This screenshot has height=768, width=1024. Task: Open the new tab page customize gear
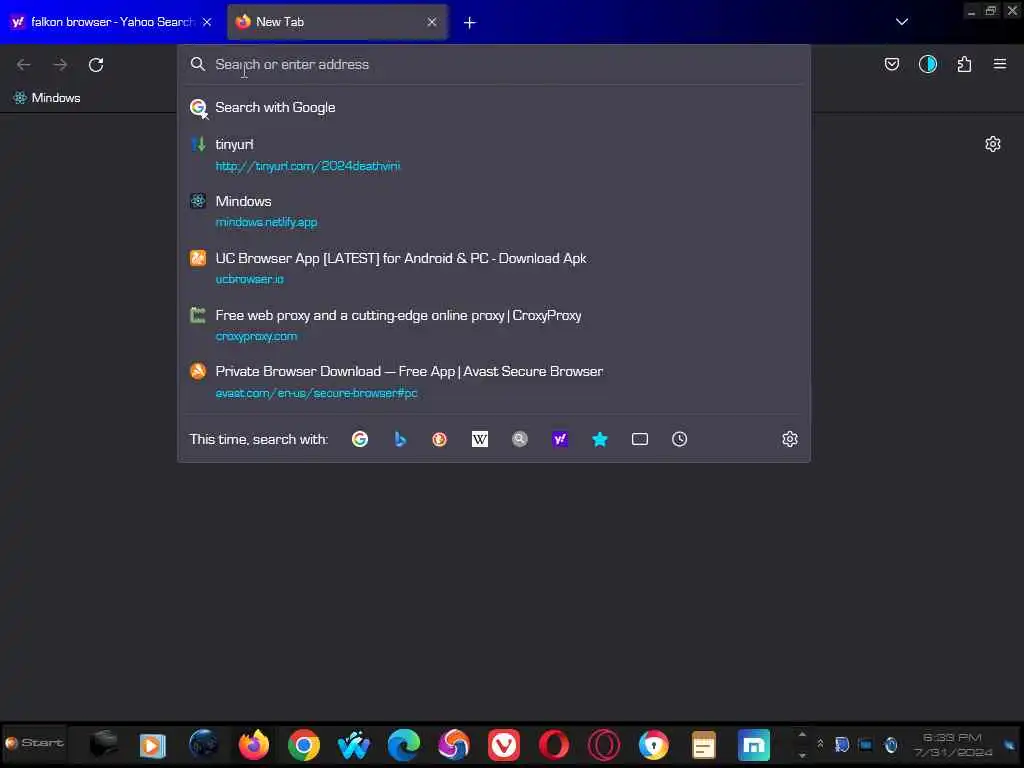pos(993,144)
